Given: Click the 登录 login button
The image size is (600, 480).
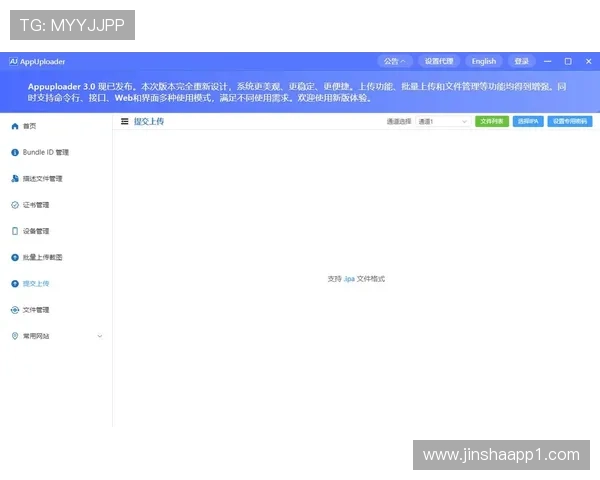Looking at the screenshot, I should tap(521, 61).
